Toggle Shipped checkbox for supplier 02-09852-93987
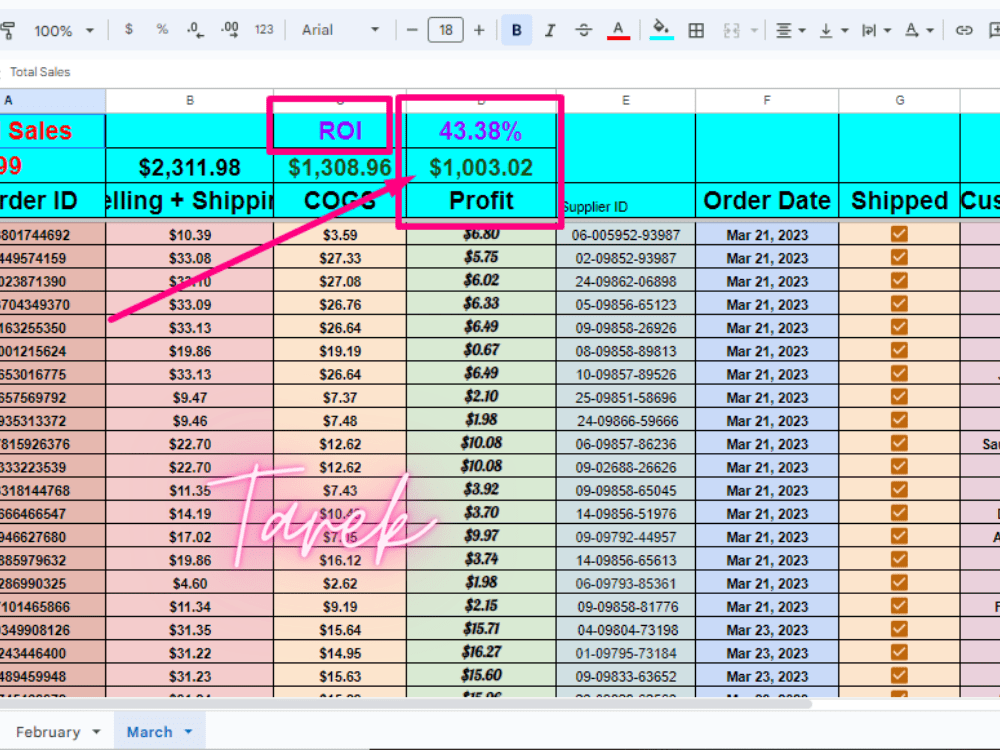This screenshot has width=1000, height=750. [899, 257]
